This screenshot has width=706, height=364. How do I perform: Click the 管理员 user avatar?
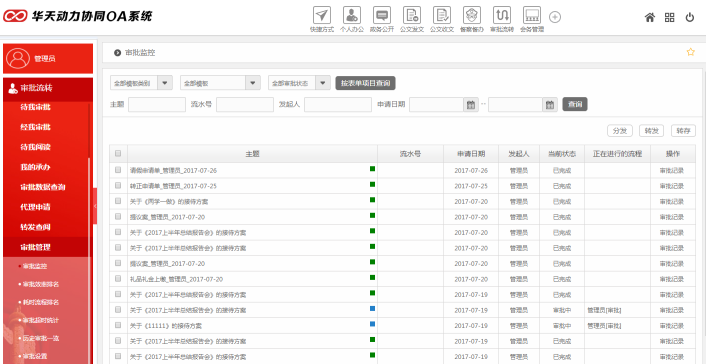[18, 59]
